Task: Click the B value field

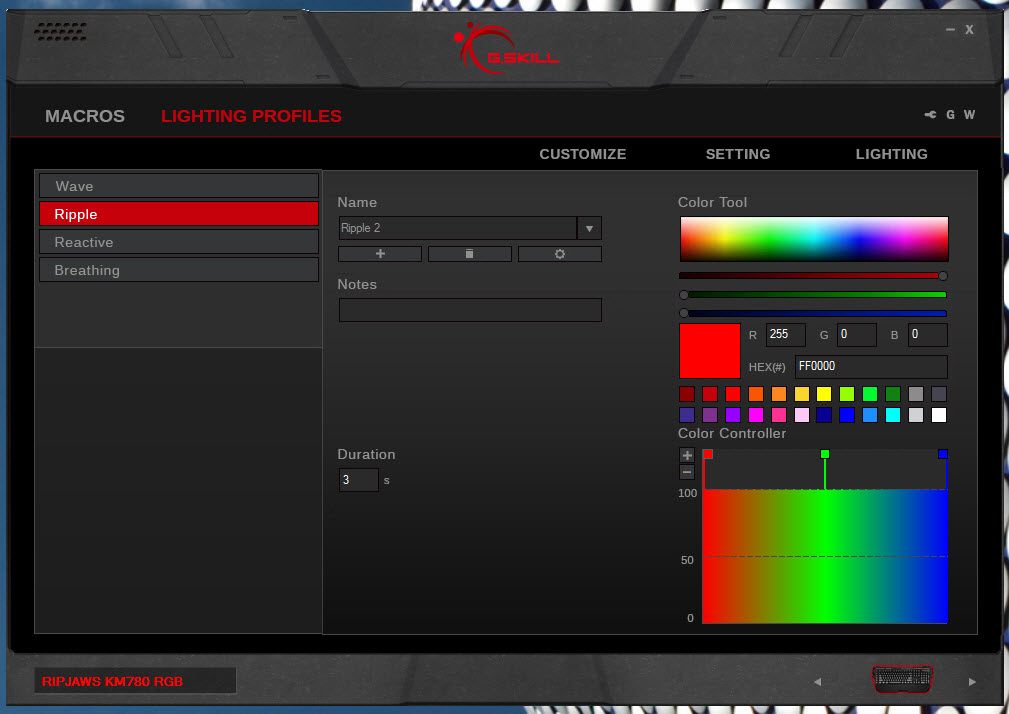Action: coord(927,334)
